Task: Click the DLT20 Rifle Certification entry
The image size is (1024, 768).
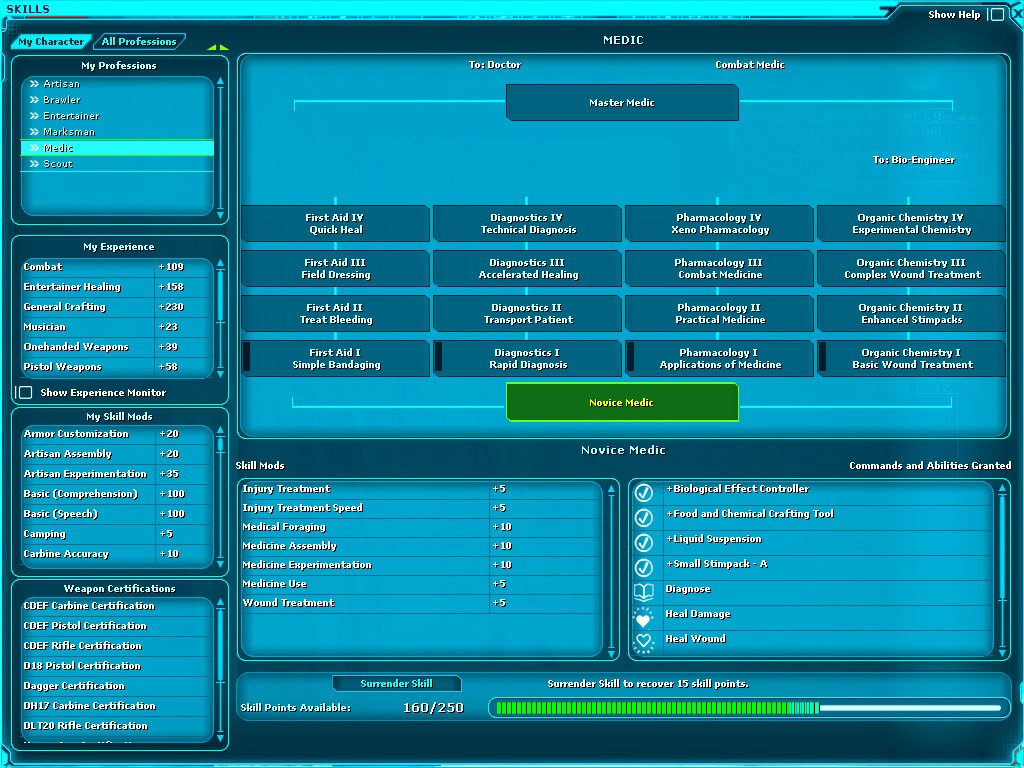Action: (118, 726)
